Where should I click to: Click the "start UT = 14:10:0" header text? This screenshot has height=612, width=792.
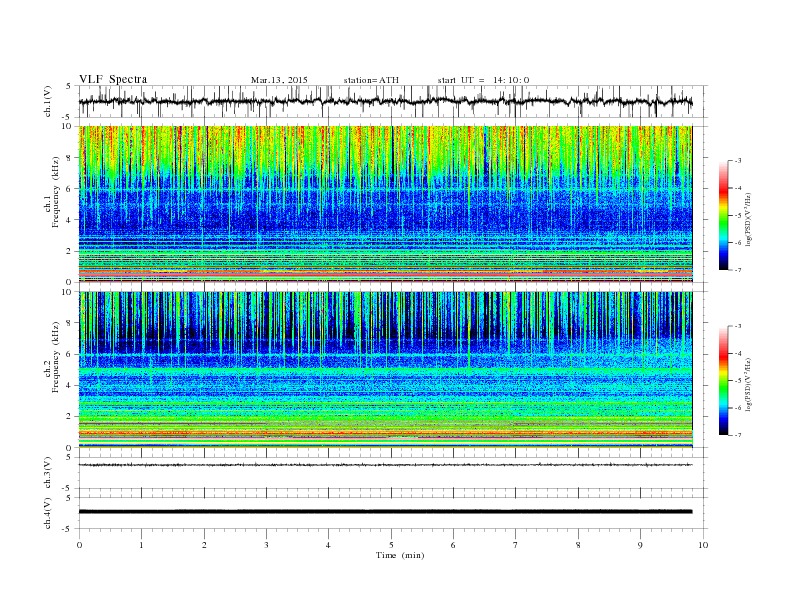[x=483, y=80]
